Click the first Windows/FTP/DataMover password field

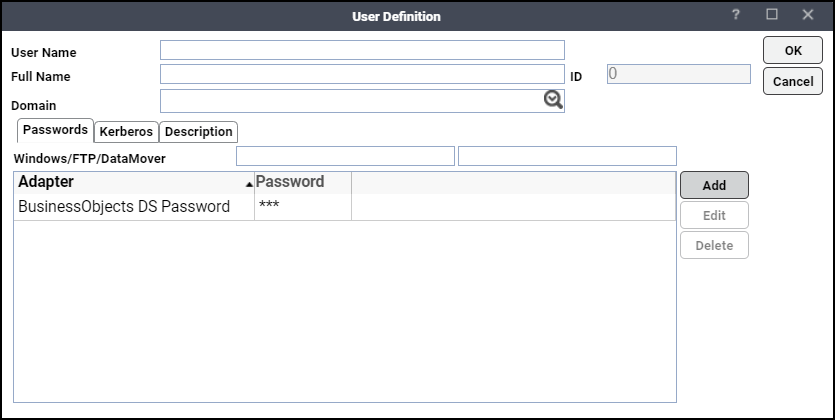point(345,156)
